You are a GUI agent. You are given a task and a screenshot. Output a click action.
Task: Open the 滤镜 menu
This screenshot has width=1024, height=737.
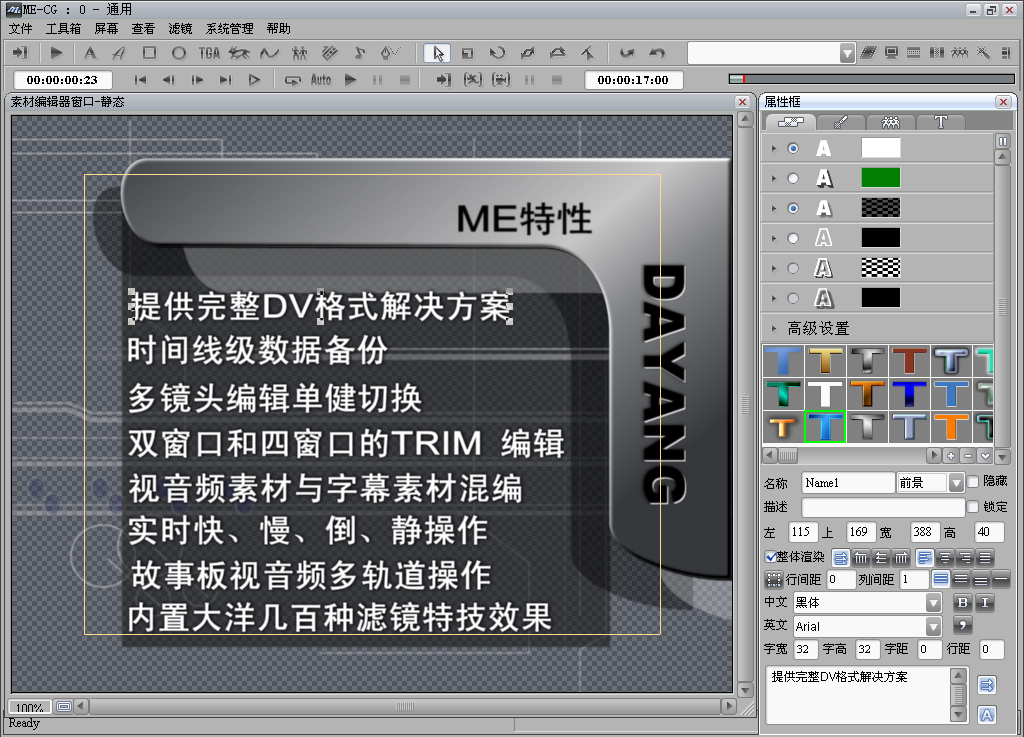pyautogui.click(x=180, y=29)
